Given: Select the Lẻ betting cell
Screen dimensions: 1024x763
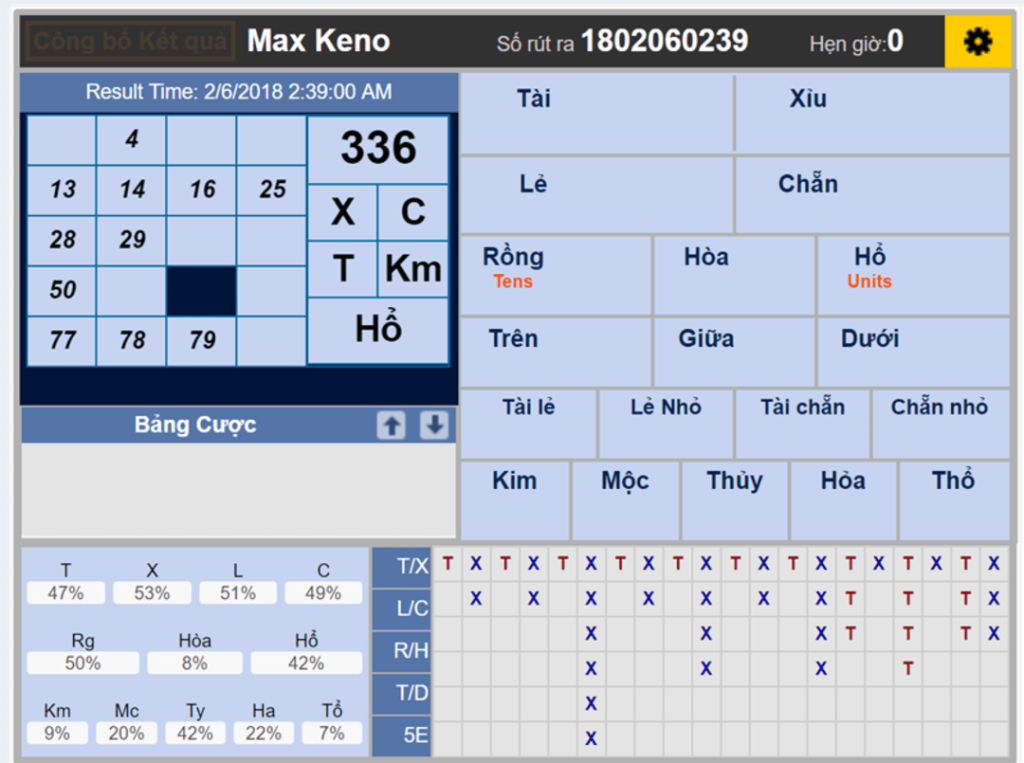Looking at the screenshot, I should 597,195.
